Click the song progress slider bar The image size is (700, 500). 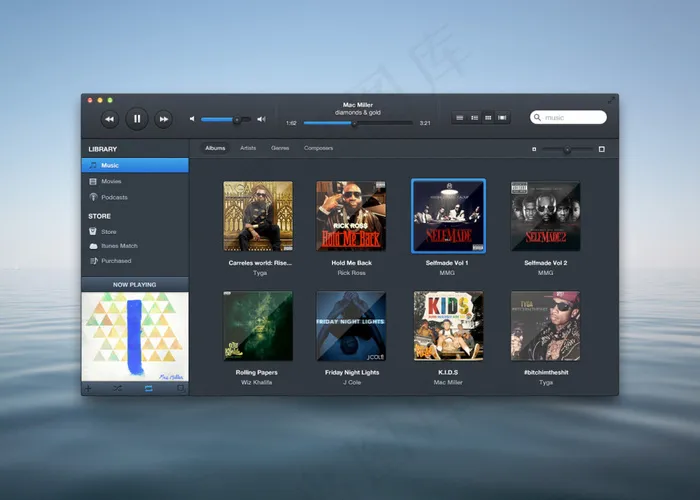[x=358, y=123]
